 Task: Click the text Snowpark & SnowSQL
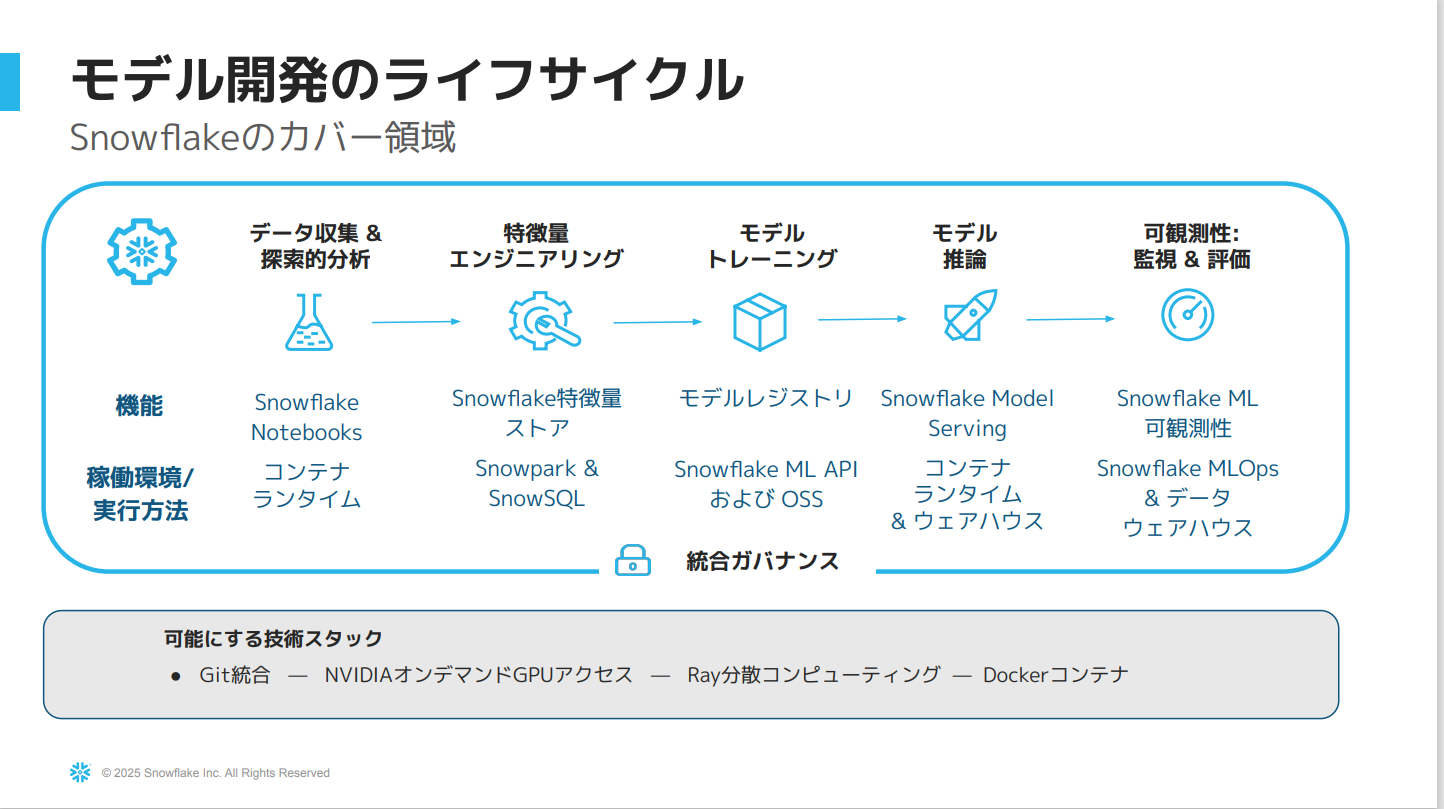537,483
